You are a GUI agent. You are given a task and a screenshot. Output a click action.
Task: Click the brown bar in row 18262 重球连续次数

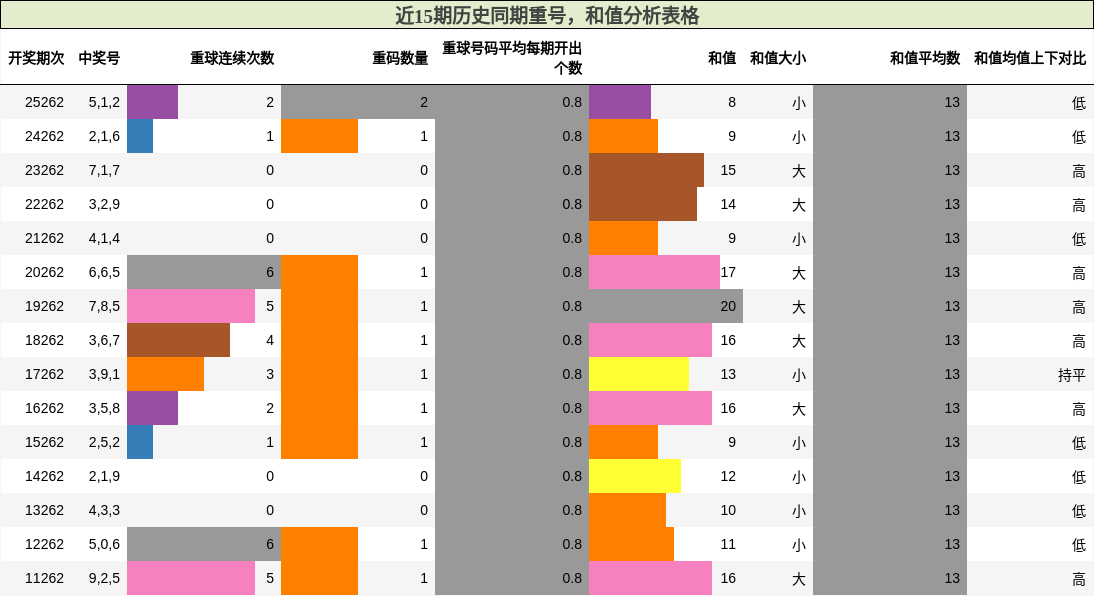[x=178, y=341]
